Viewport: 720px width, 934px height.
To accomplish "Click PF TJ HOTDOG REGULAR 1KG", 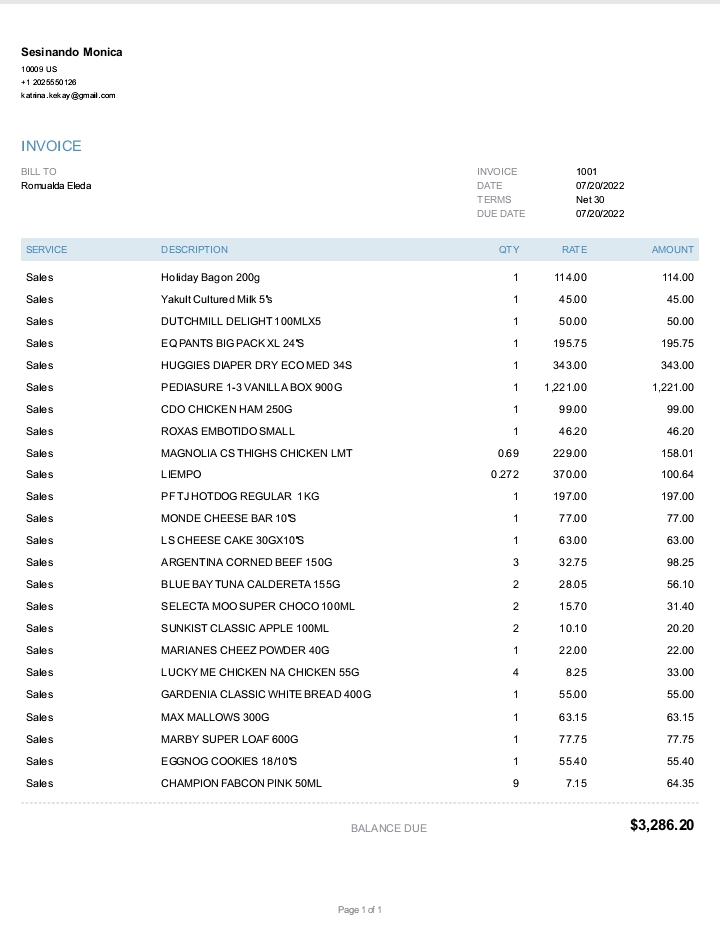I will (x=240, y=497).
